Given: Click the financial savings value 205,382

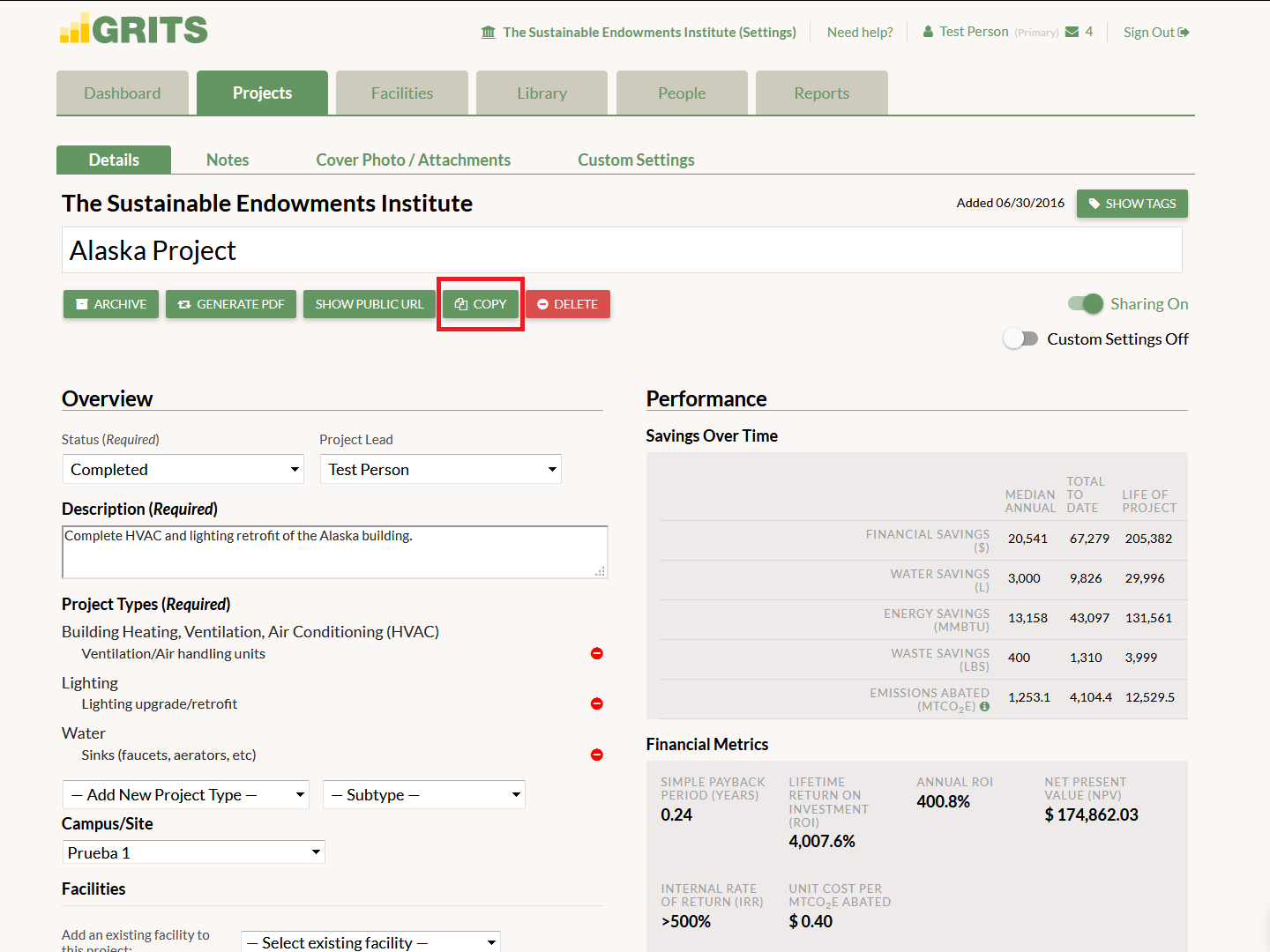Looking at the screenshot, I should pyautogui.click(x=1148, y=539).
